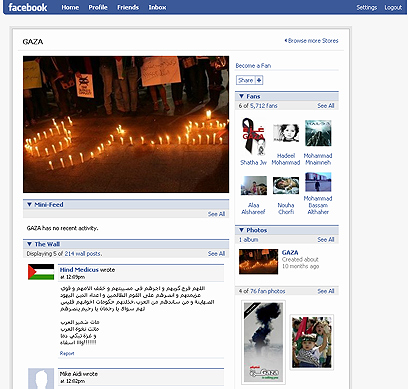Click the Become a Fan link
This screenshot has height=389, width=408.
pyautogui.click(x=253, y=66)
